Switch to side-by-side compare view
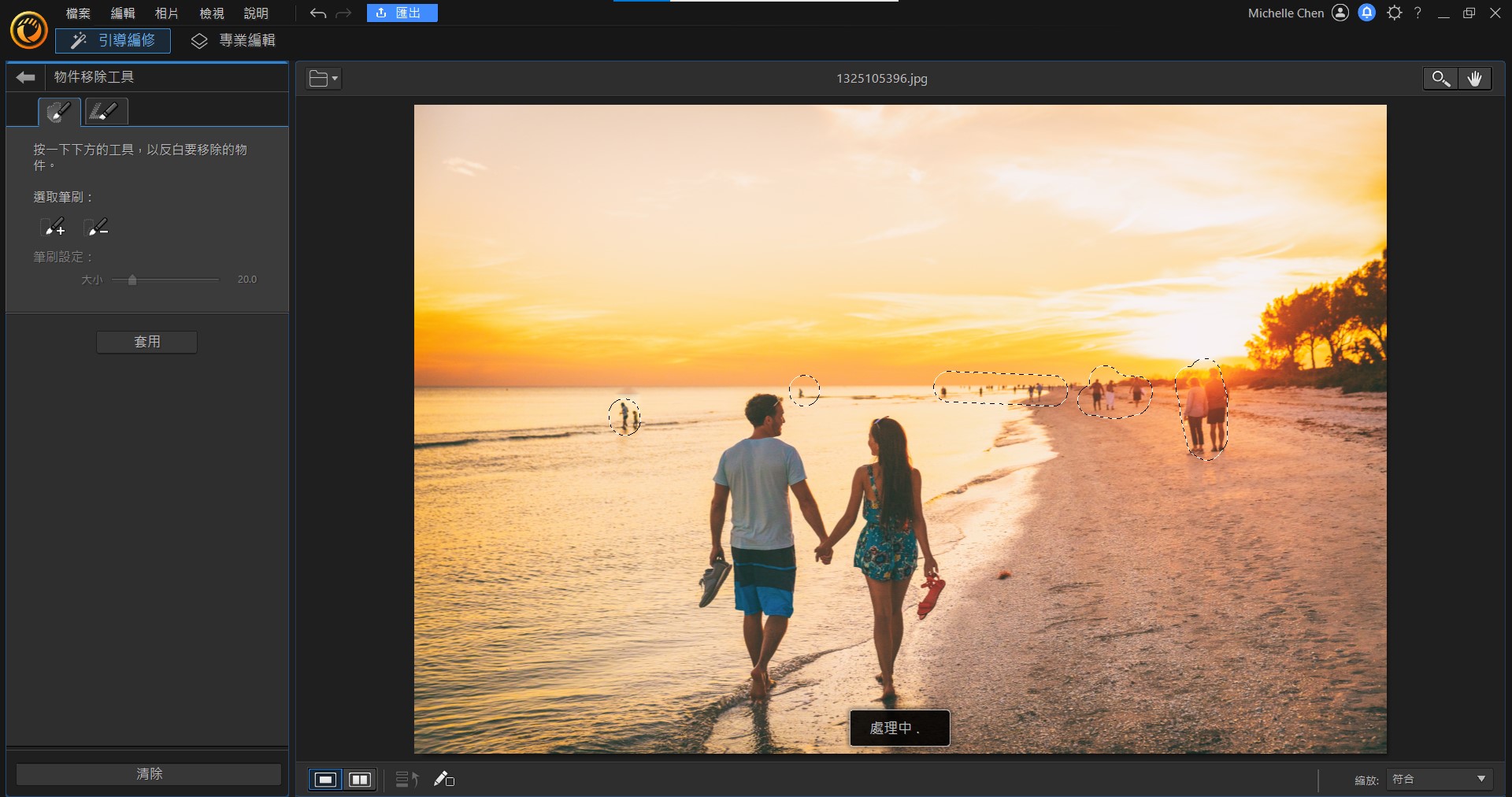Screen dimensions: 1512x797 [x=360, y=779]
